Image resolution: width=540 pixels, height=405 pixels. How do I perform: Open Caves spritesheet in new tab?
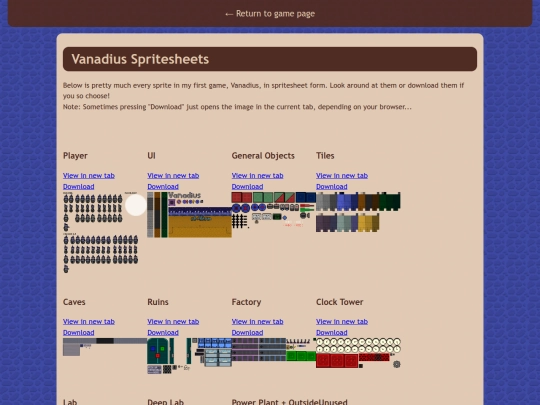point(89,322)
